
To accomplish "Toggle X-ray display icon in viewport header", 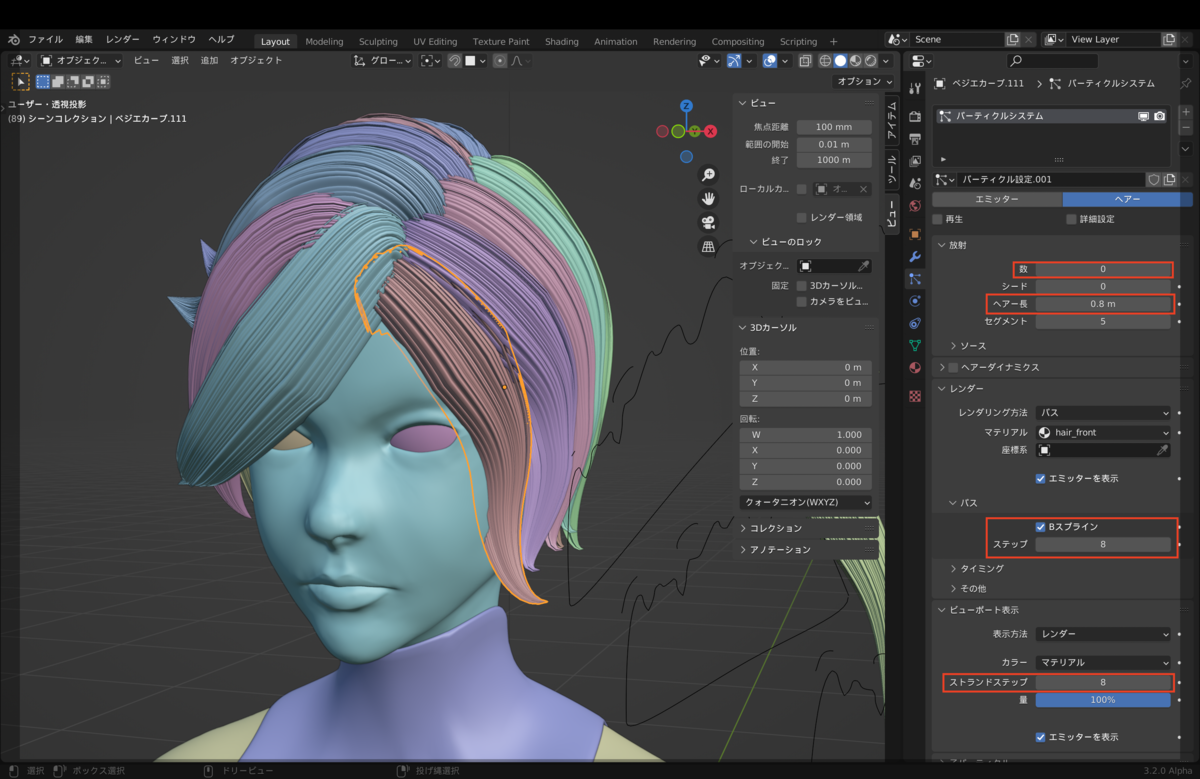I will [806, 61].
